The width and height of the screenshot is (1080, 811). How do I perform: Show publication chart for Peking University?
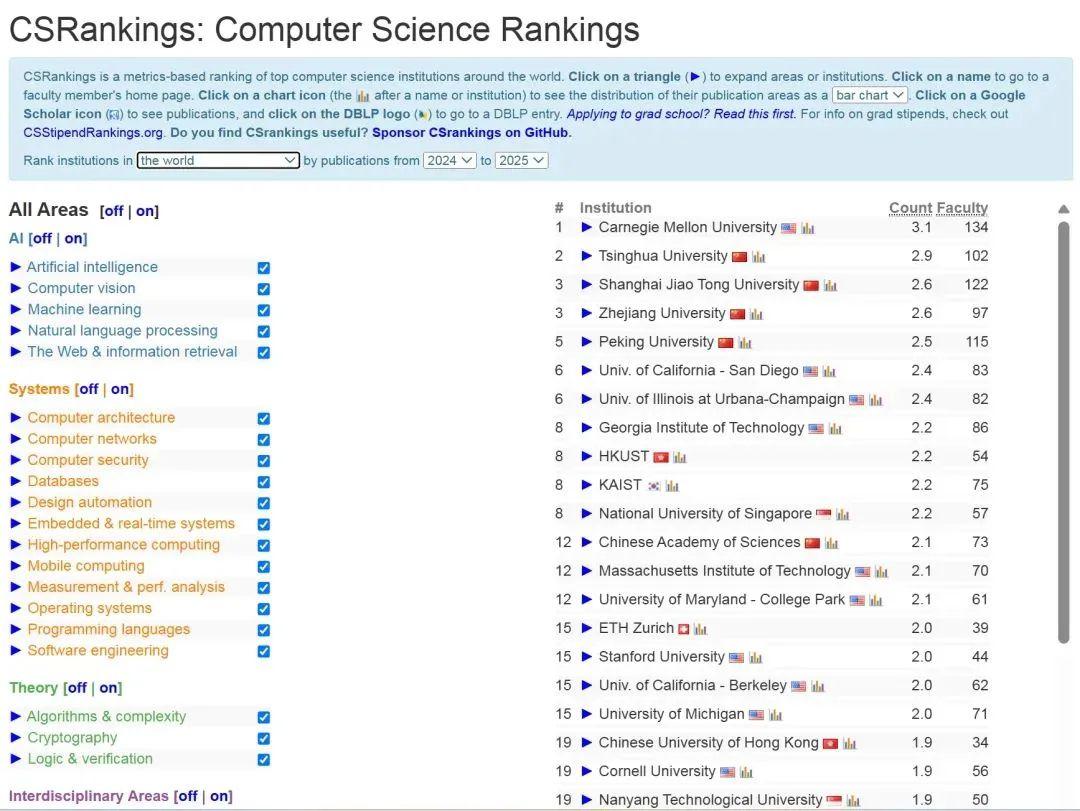(x=745, y=343)
